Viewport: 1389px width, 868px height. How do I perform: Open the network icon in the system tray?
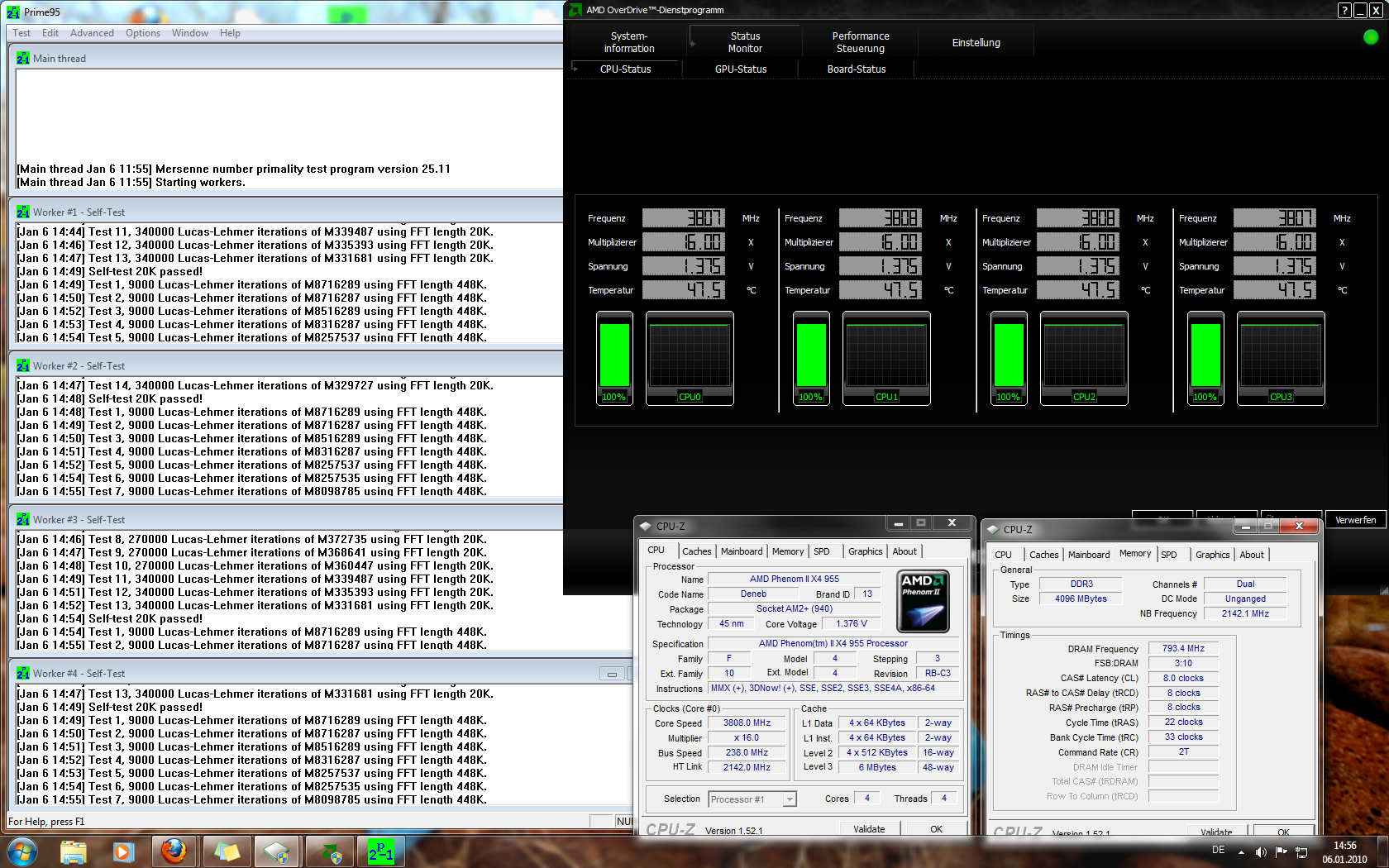1301,852
